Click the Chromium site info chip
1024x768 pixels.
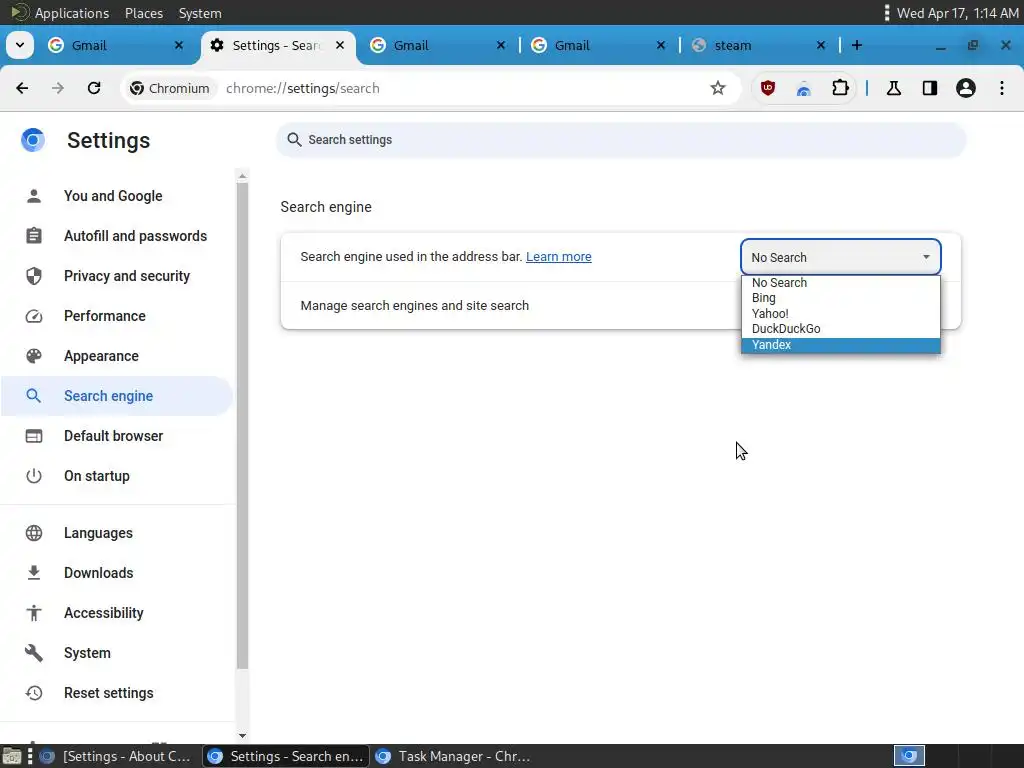[170, 88]
